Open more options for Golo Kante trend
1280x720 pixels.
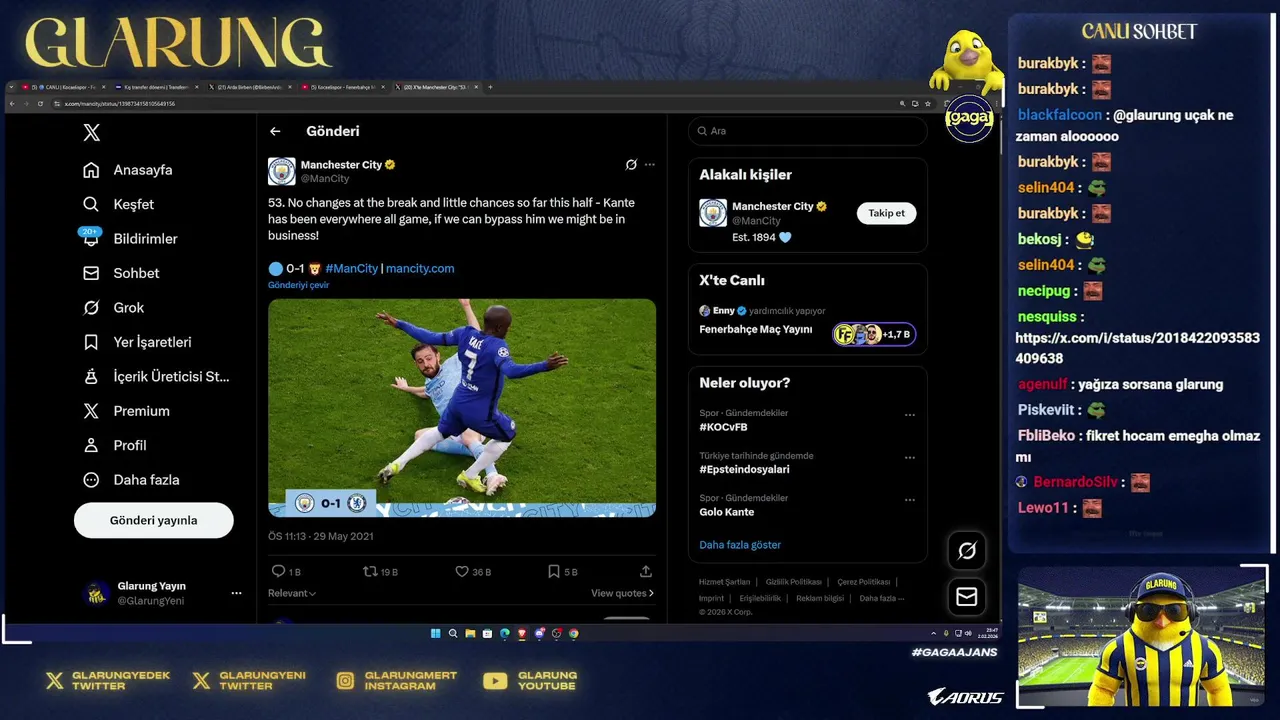910,499
